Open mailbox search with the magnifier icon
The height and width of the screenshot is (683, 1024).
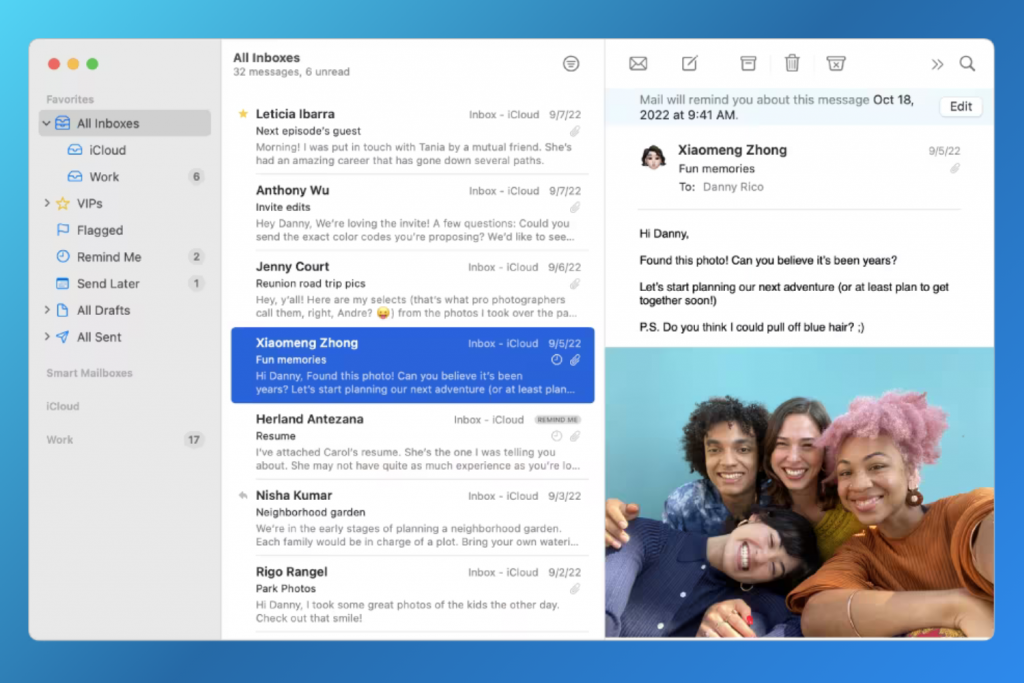967,63
